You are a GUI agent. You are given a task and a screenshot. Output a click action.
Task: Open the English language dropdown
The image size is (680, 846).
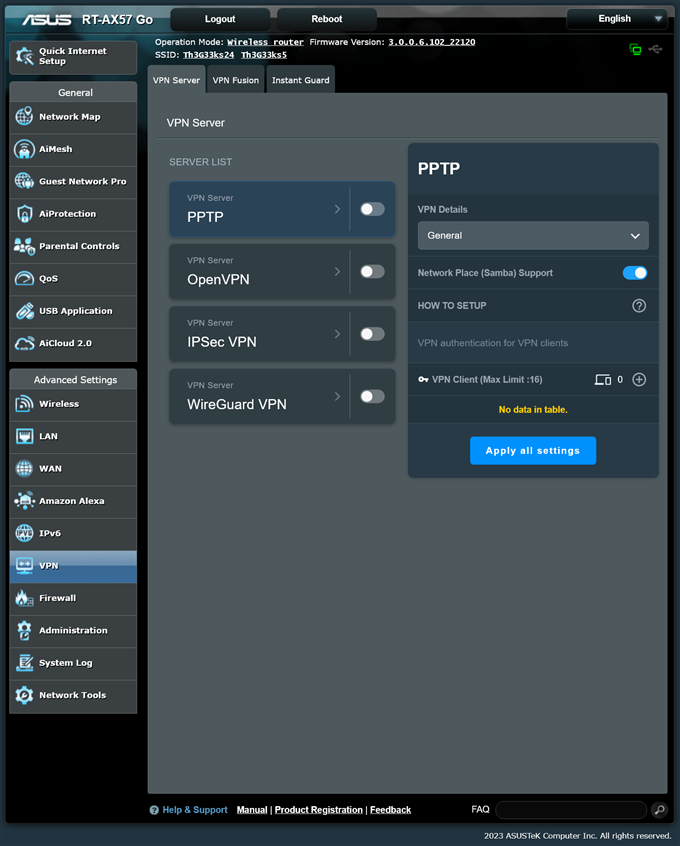click(x=616, y=19)
